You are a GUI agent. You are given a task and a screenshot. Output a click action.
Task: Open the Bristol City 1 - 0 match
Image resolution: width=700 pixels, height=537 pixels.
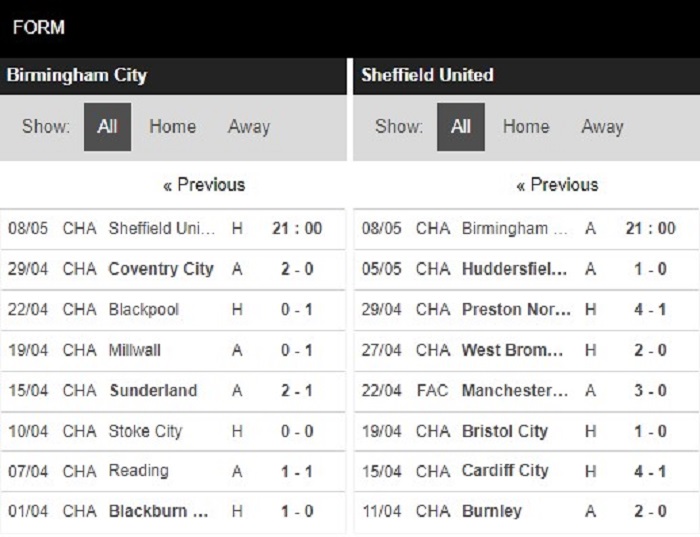click(x=527, y=431)
